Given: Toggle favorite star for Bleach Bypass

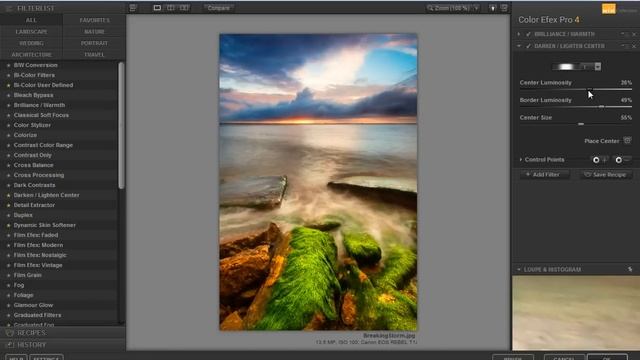Looking at the screenshot, I should [8, 96].
